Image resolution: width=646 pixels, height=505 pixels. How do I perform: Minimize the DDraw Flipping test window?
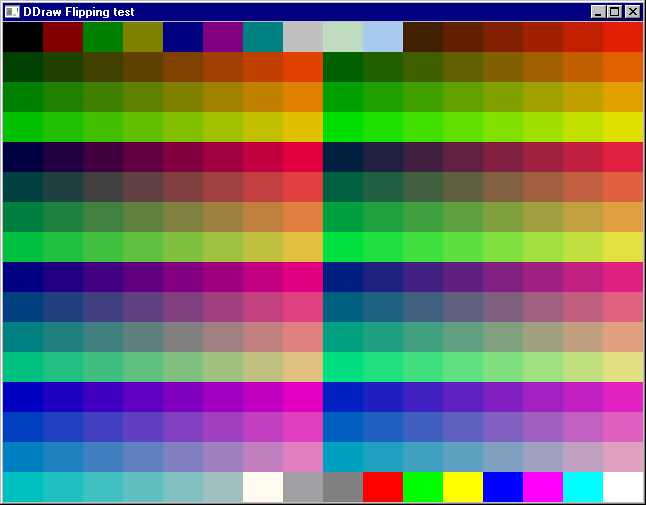[x=599, y=12]
